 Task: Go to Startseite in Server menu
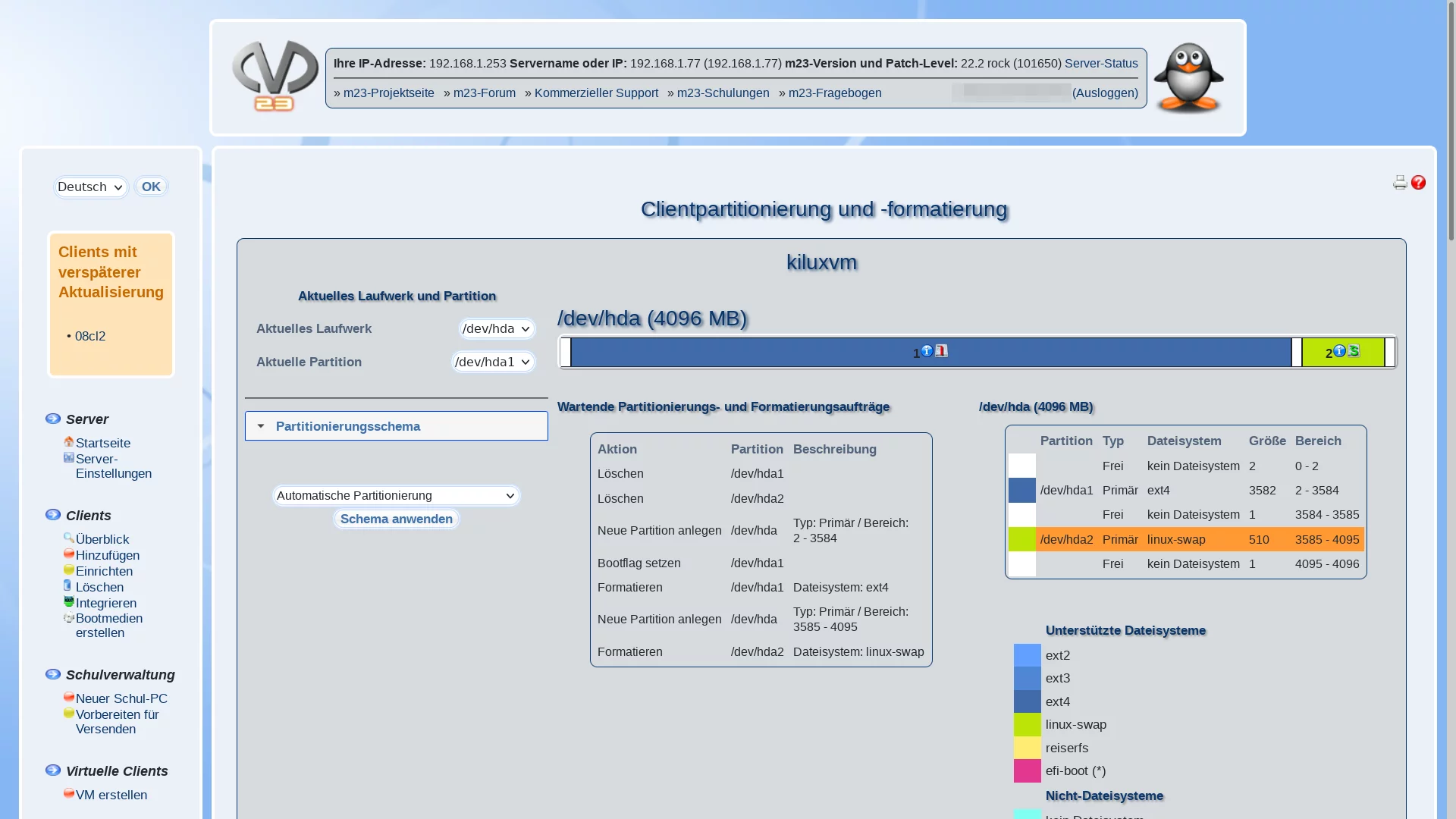[103, 443]
